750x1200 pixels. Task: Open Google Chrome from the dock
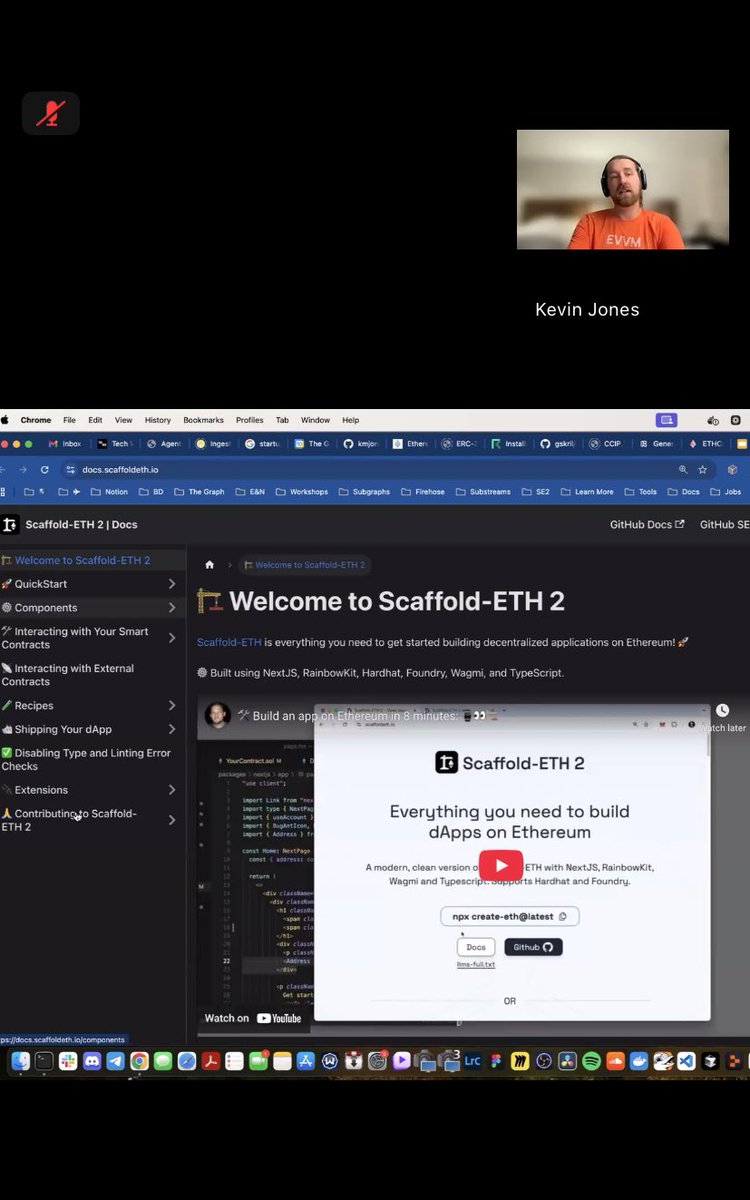(139, 1062)
